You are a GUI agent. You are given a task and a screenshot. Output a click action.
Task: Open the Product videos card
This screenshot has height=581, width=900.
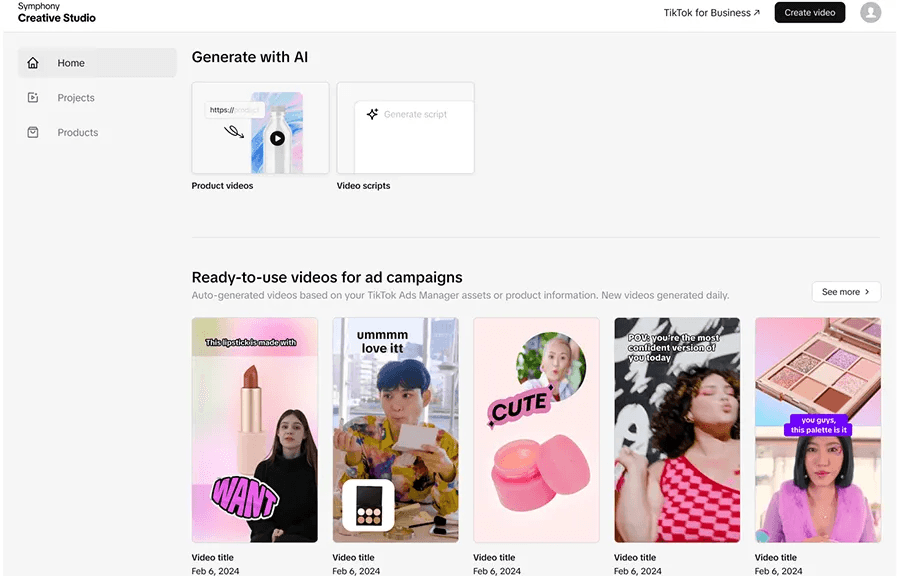(261, 127)
